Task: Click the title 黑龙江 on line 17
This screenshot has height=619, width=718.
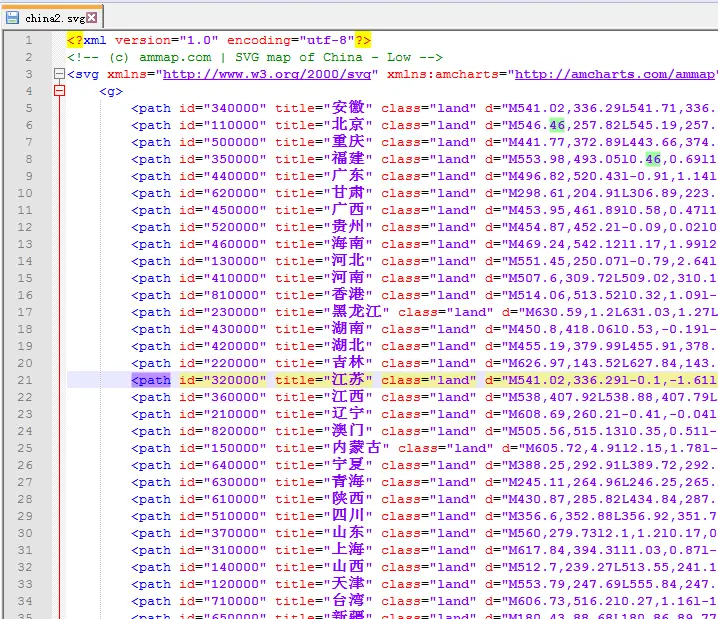Action: (356, 311)
